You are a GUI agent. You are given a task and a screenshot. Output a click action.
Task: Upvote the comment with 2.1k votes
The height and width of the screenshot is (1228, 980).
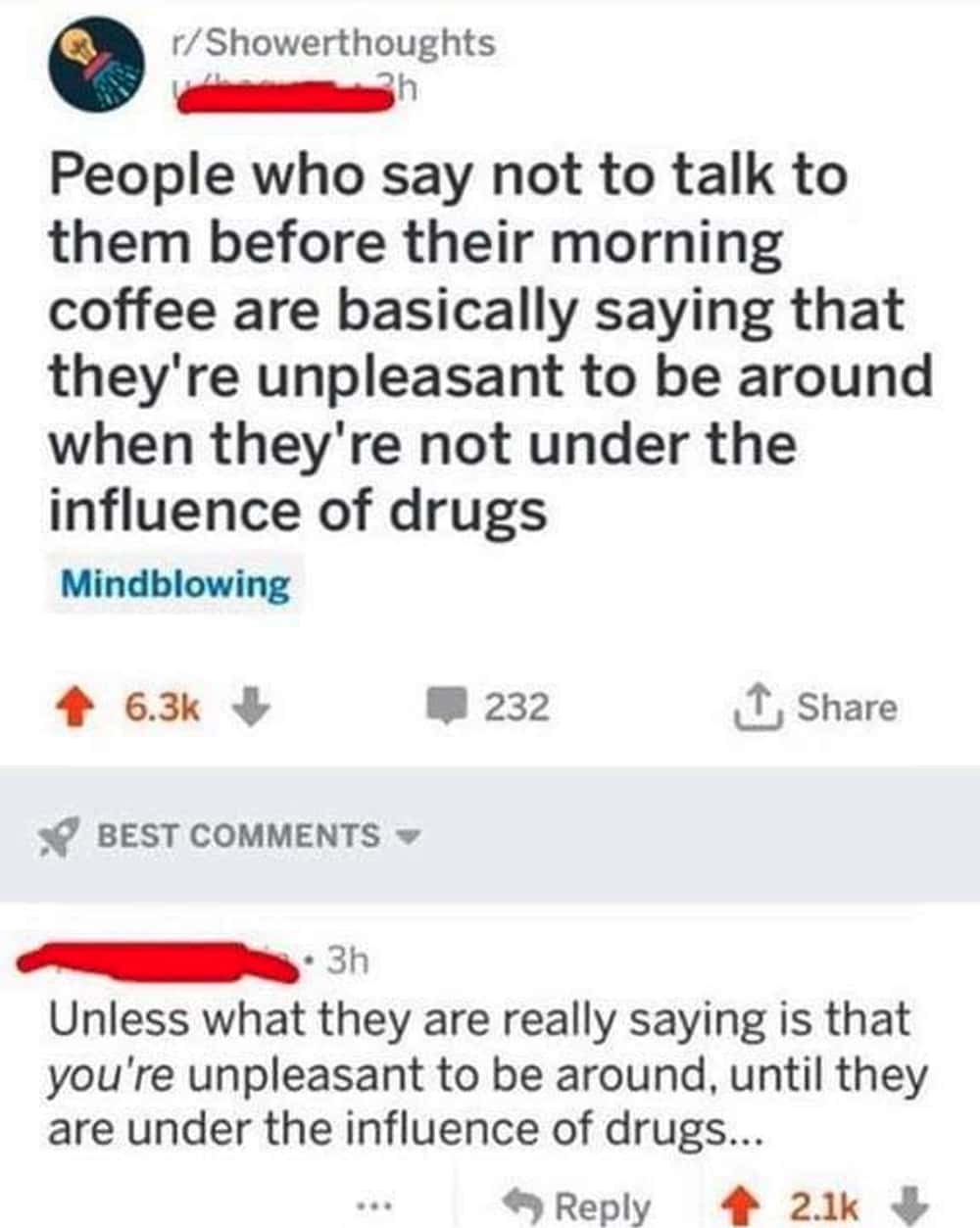pos(742,1202)
